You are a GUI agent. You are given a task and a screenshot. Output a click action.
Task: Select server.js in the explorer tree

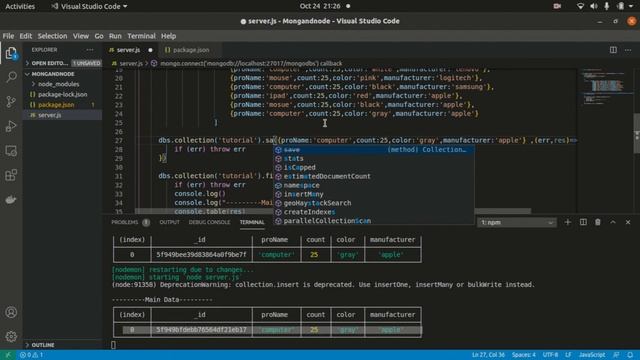(50, 115)
